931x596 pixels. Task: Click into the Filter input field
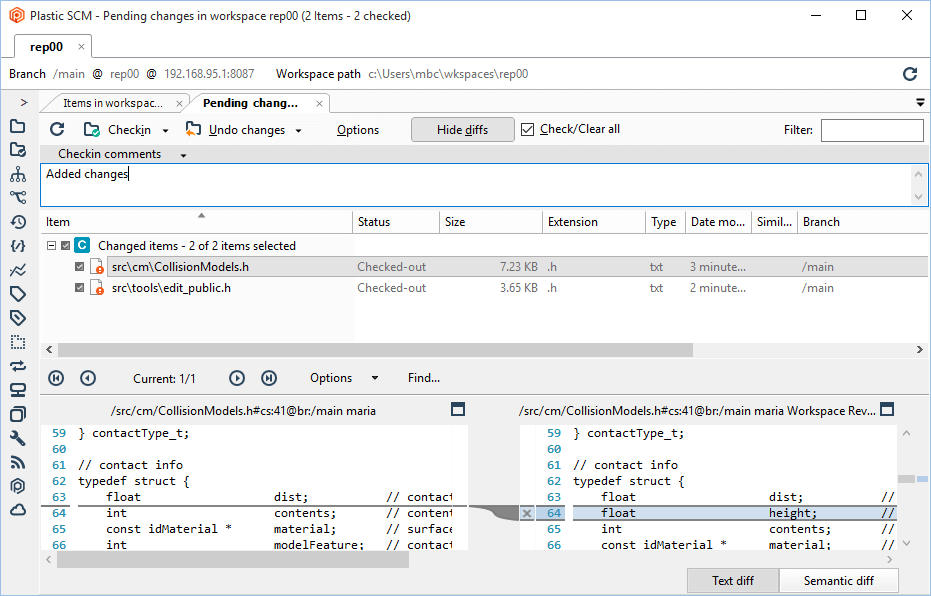point(872,130)
